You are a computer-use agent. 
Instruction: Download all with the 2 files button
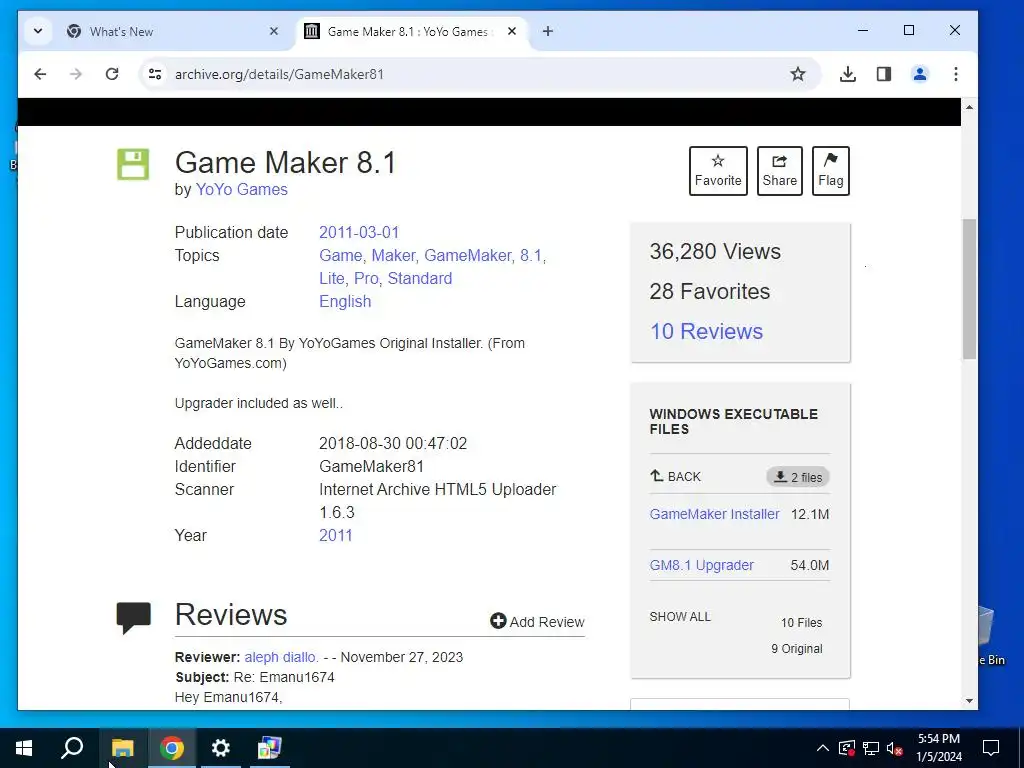click(x=798, y=477)
